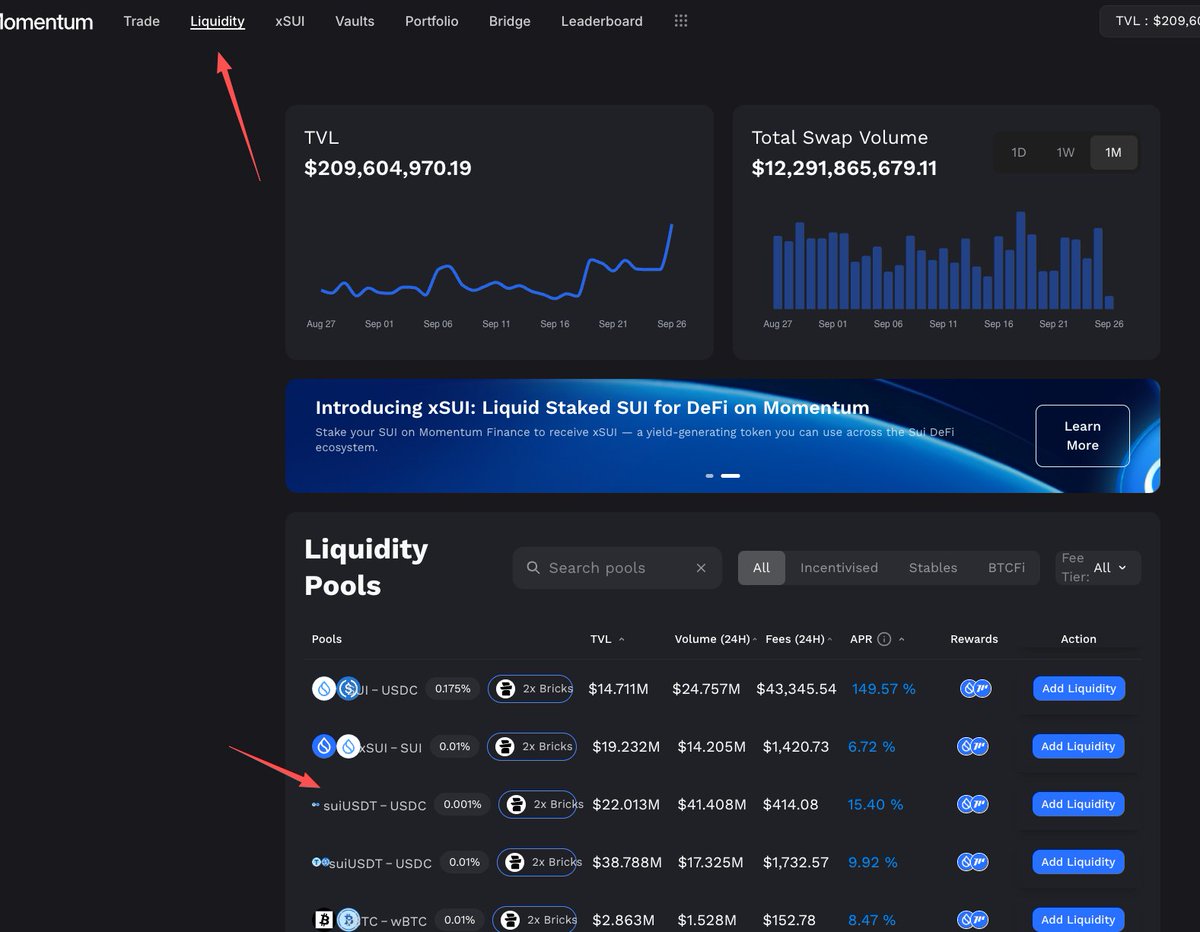Click rewards icons in xSUI – SUI row
This screenshot has height=932, width=1200.
pos(975,747)
